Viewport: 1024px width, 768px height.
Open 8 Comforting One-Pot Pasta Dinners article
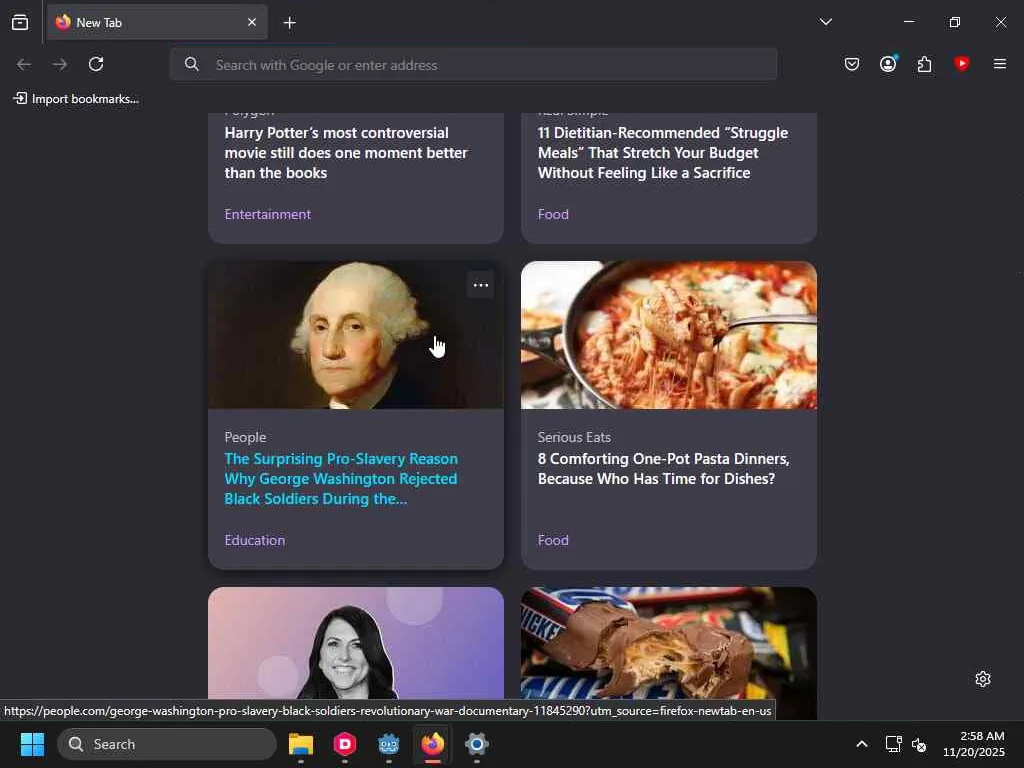[x=663, y=469]
